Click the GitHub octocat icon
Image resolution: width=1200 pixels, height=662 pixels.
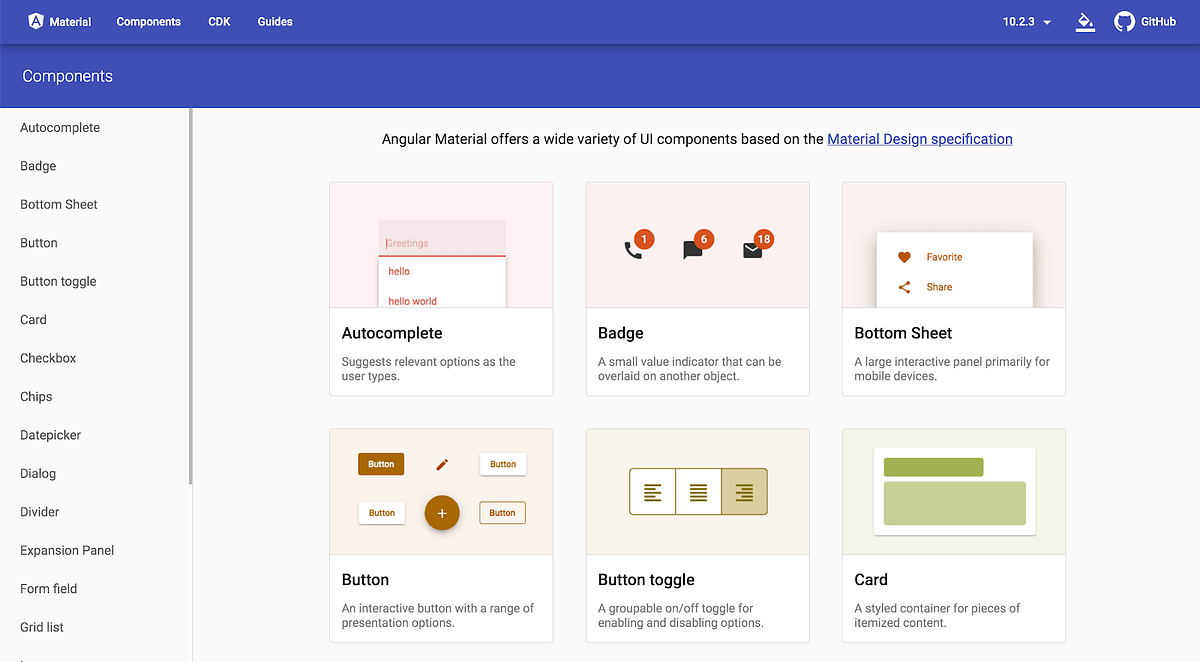tap(1124, 21)
